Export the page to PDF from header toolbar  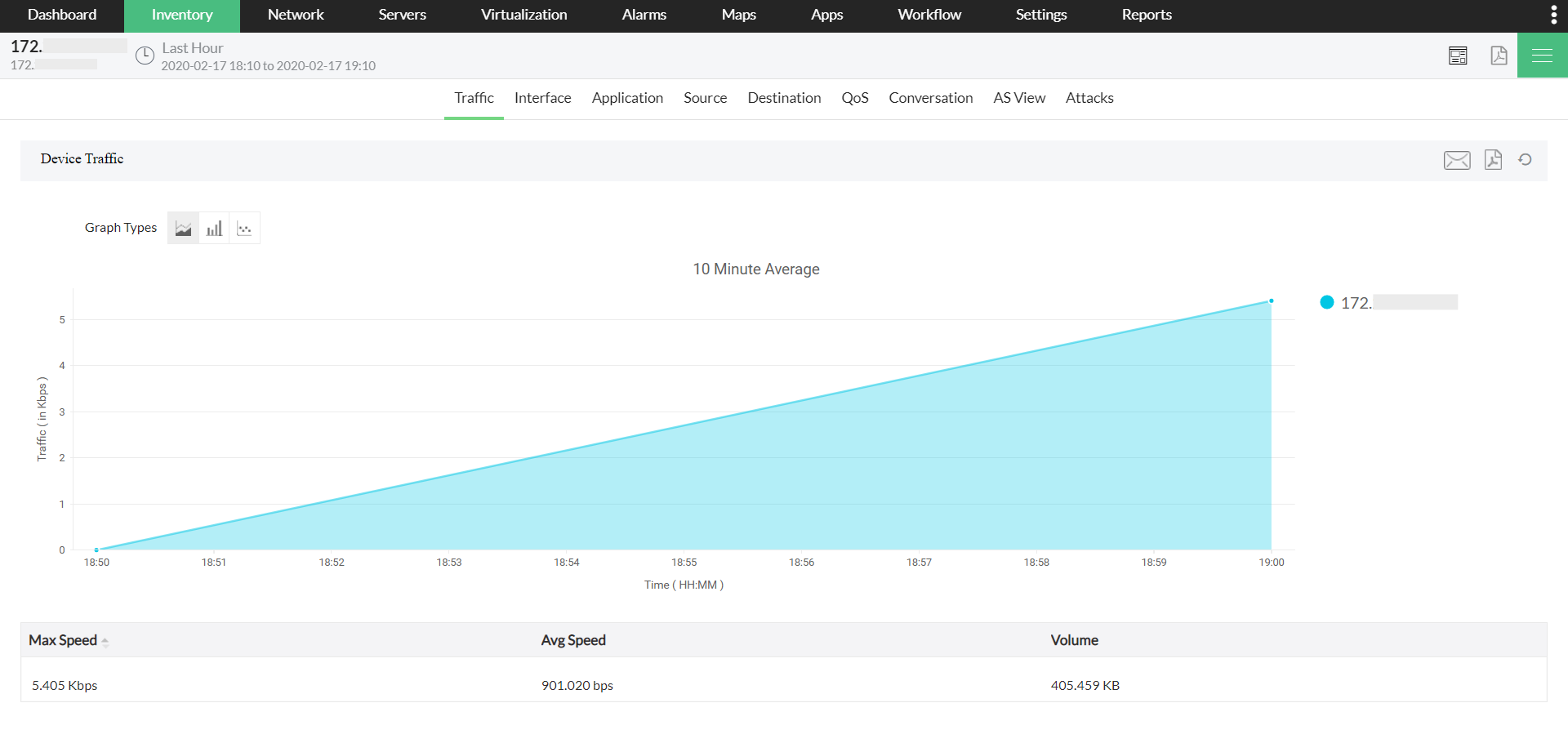click(x=1499, y=55)
